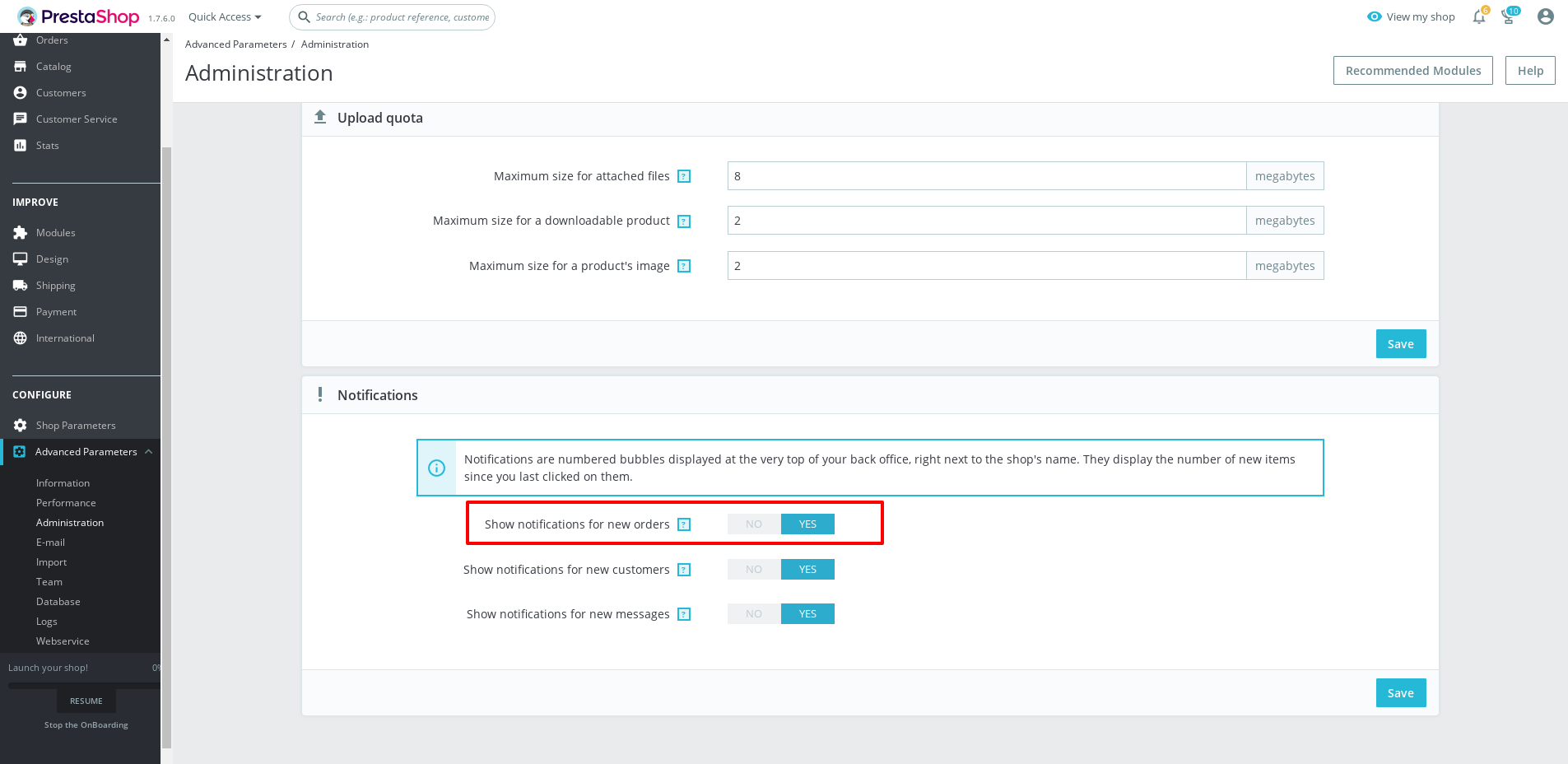
Task: Disable notifications for new orders
Action: (752, 524)
